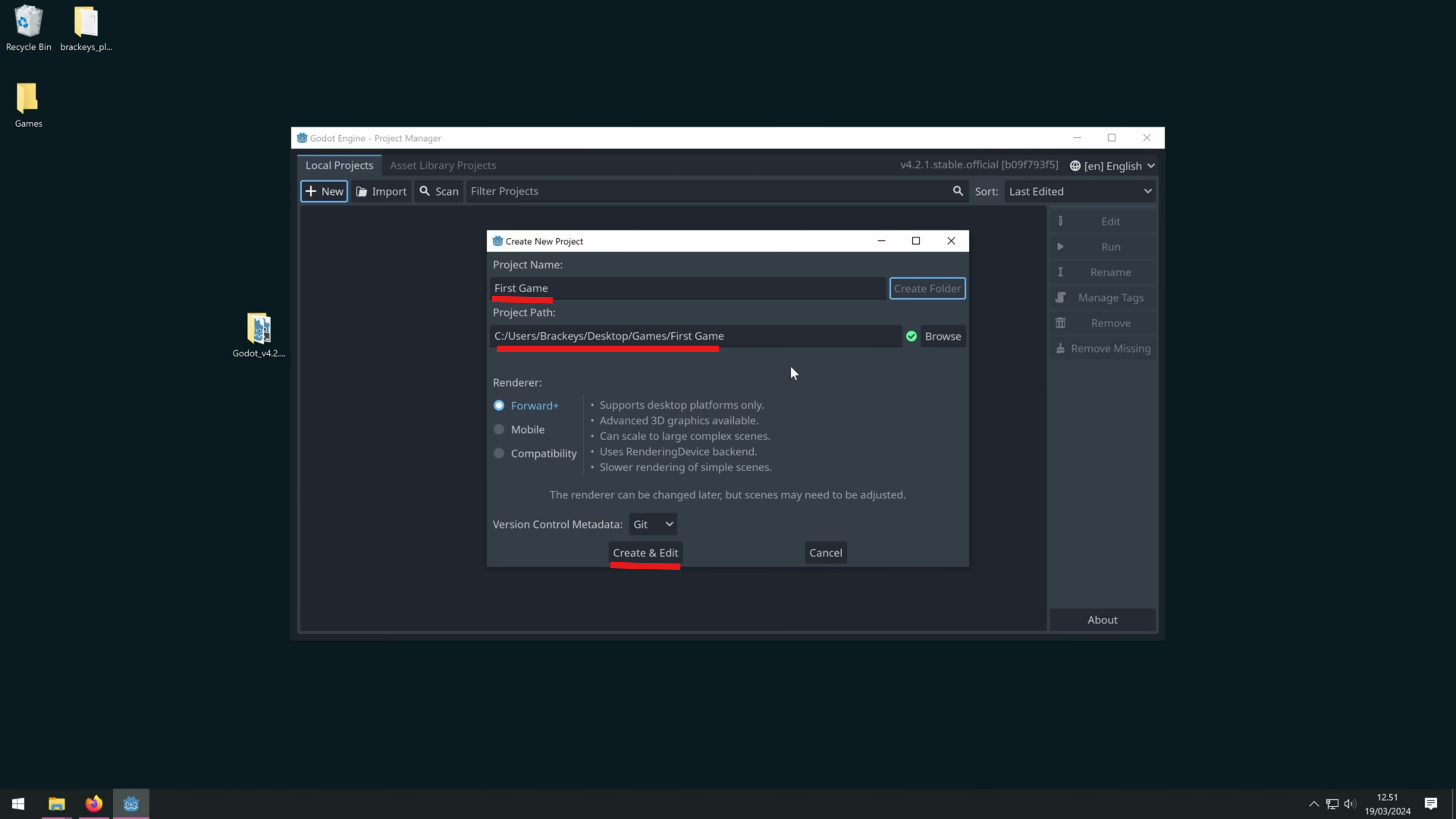
Task: Open Firefox from the taskbar
Action: click(x=94, y=803)
